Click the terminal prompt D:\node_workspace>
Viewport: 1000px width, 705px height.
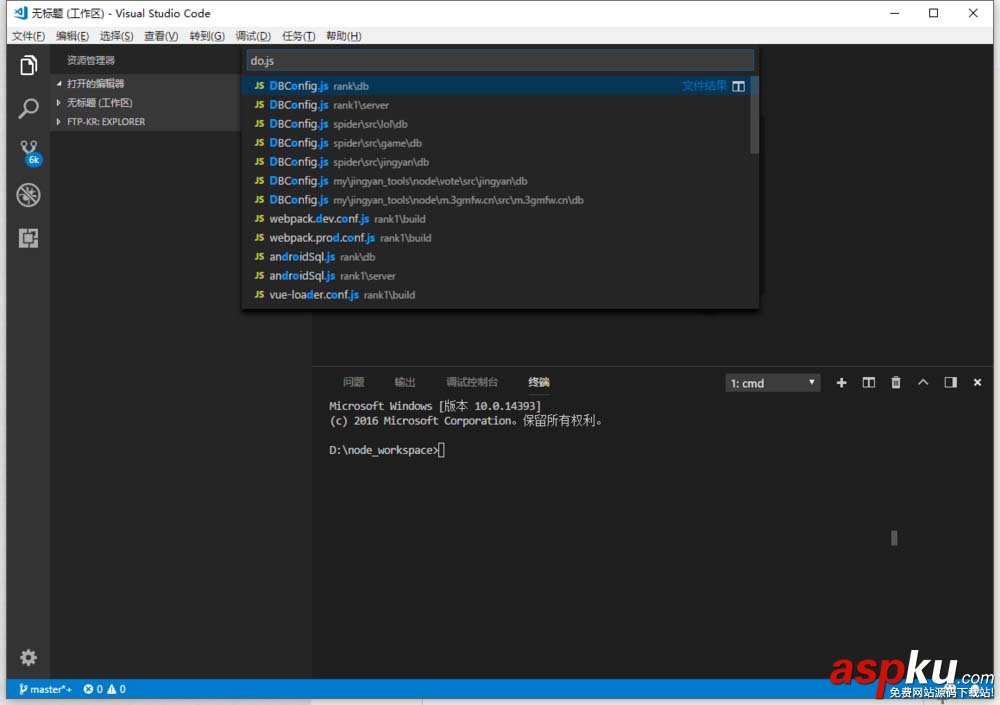(384, 450)
